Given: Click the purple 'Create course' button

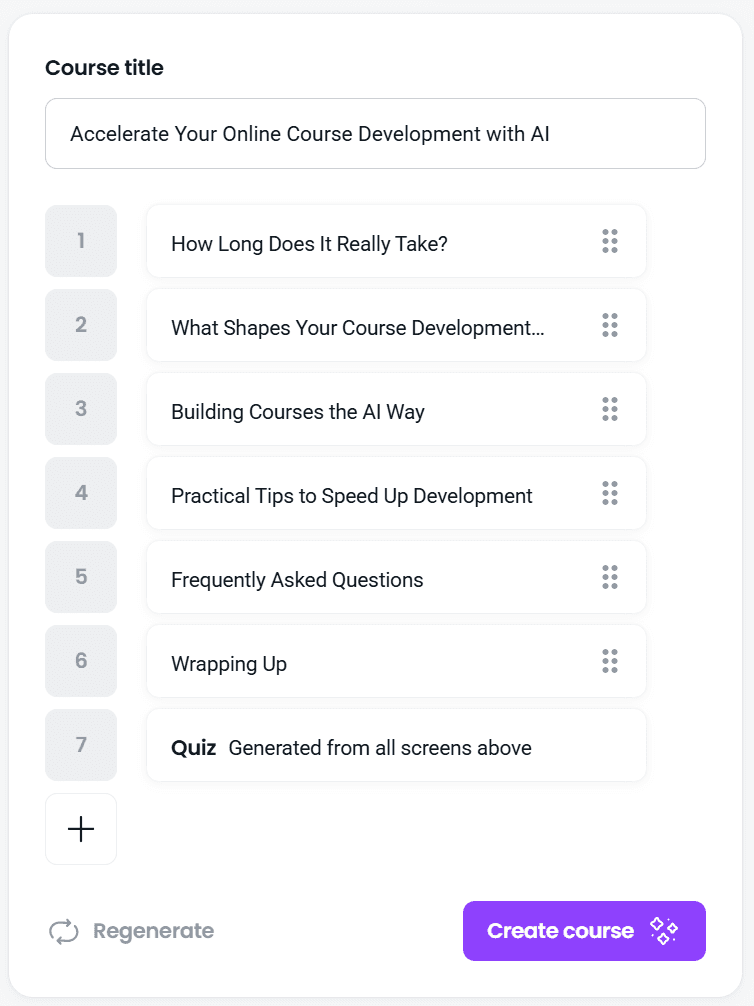Looking at the screenshot, I should tap(584, 931).
